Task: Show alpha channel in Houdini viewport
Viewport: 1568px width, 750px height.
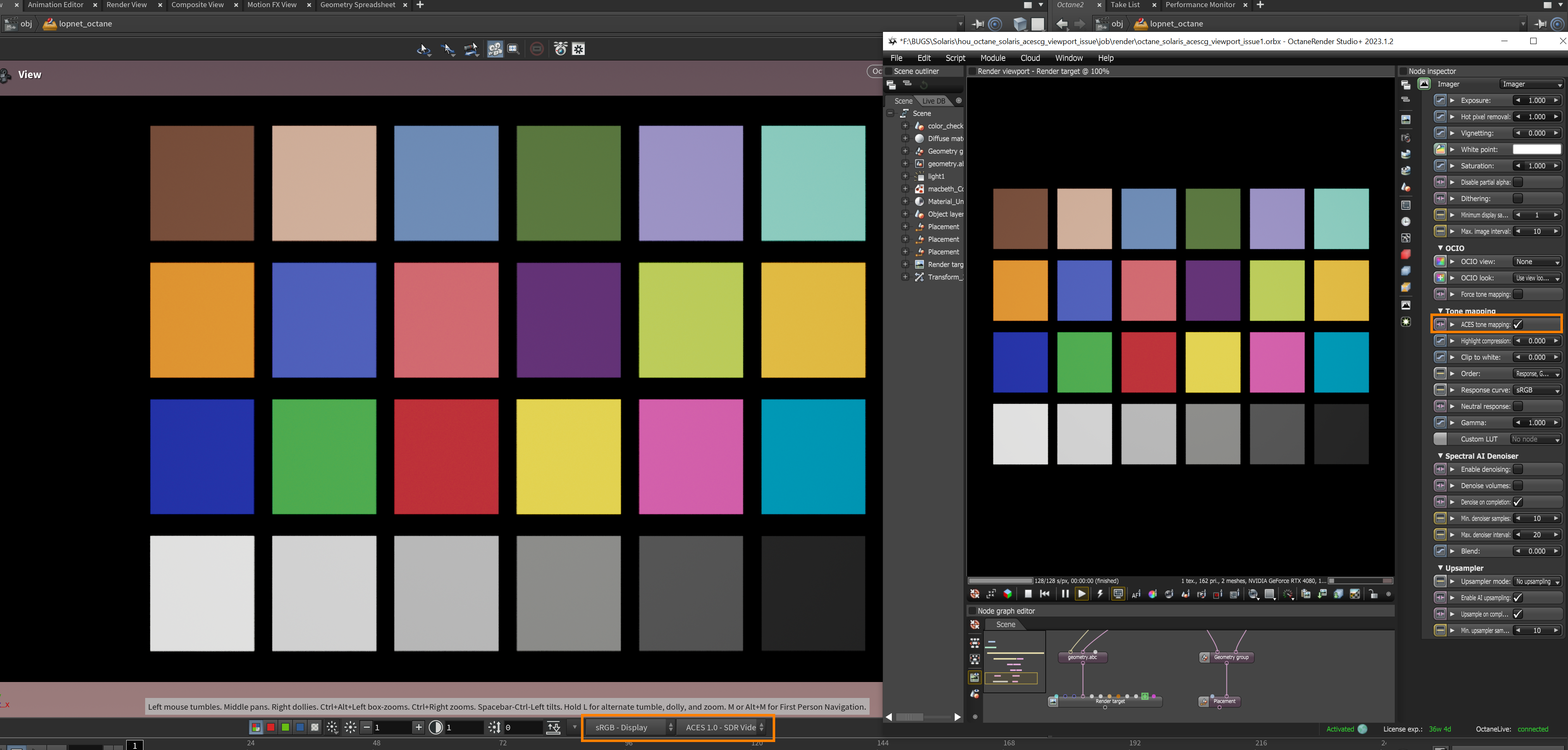Action: coord(315,727)
